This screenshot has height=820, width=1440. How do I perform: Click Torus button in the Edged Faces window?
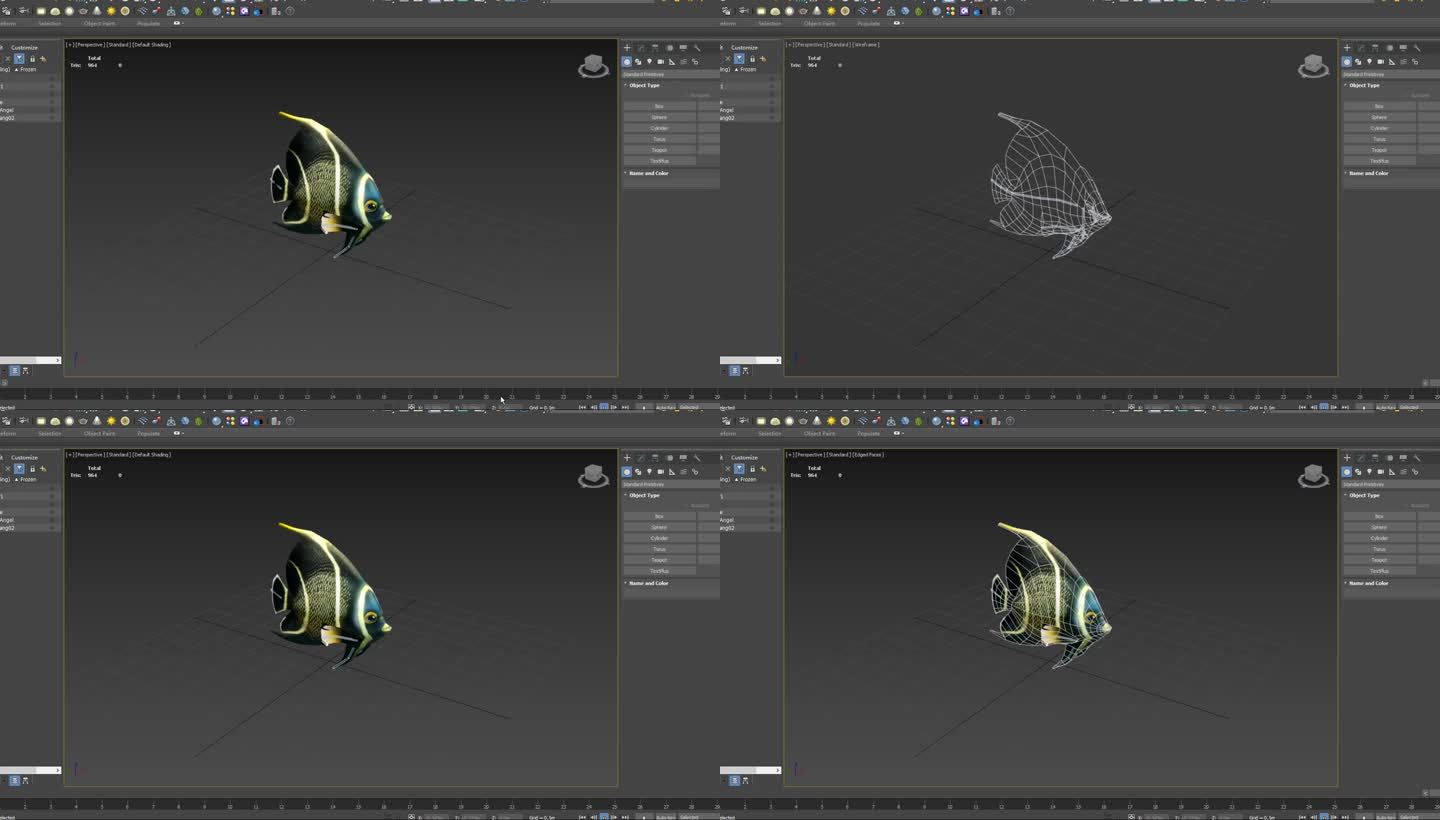click(1379, 549)
